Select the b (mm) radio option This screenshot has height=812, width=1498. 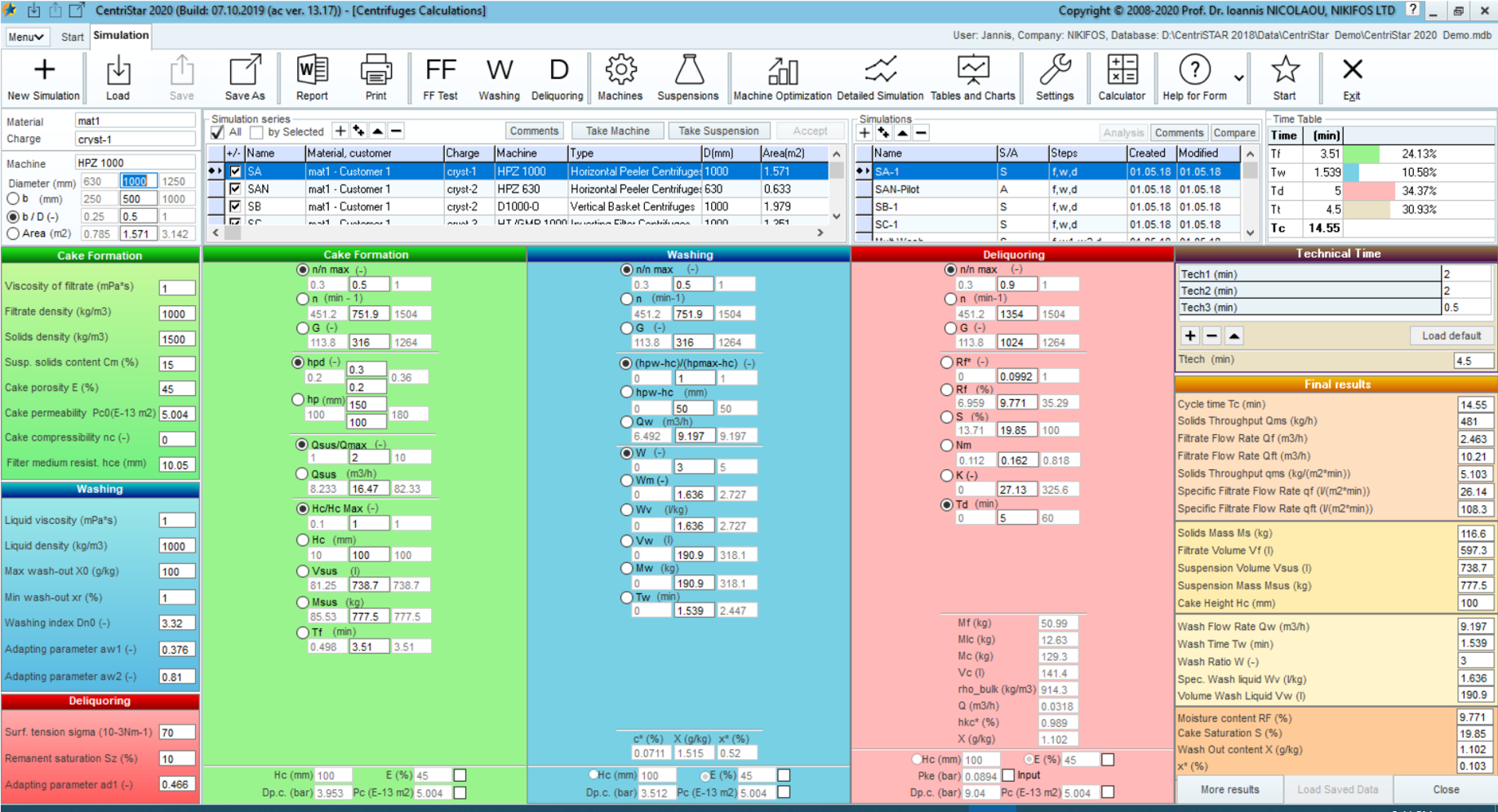(x=13, y=198)
